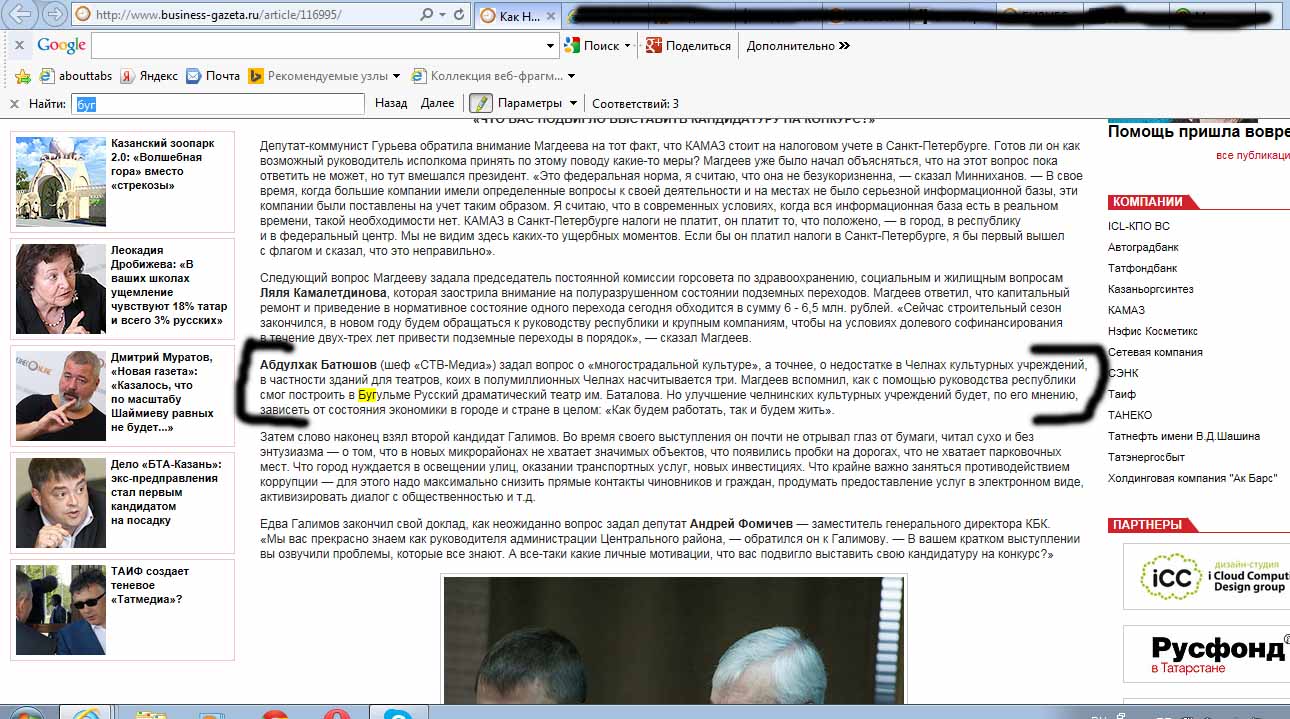Image resolution: width=1290 pixels, height=719 pixels.
Task: Open the Казаньоргсинтез company link
Action: (1151, 289)
